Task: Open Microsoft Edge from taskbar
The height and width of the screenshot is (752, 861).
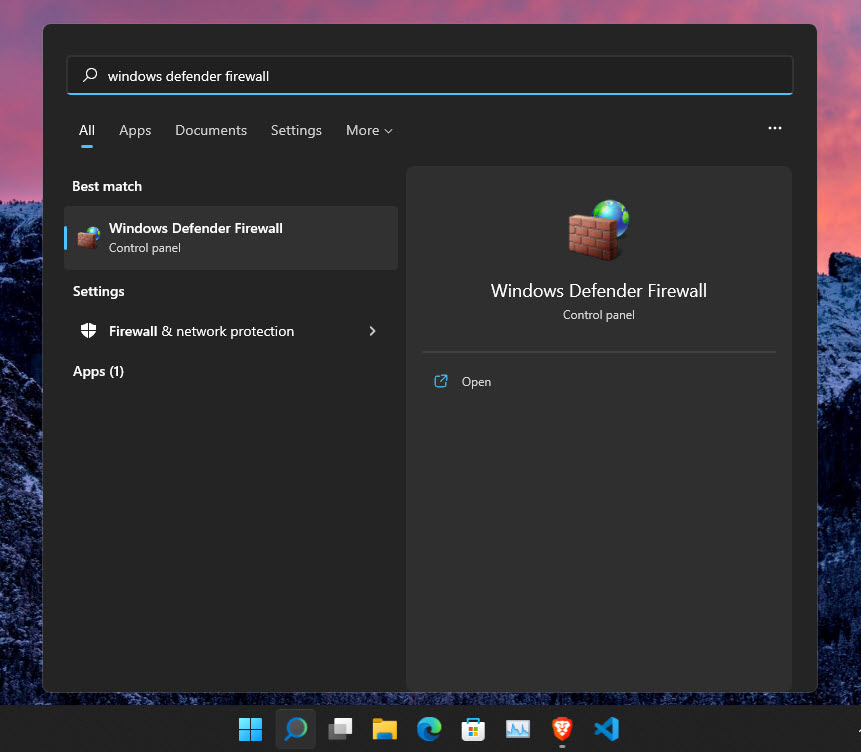Action: tap(429, 729)
